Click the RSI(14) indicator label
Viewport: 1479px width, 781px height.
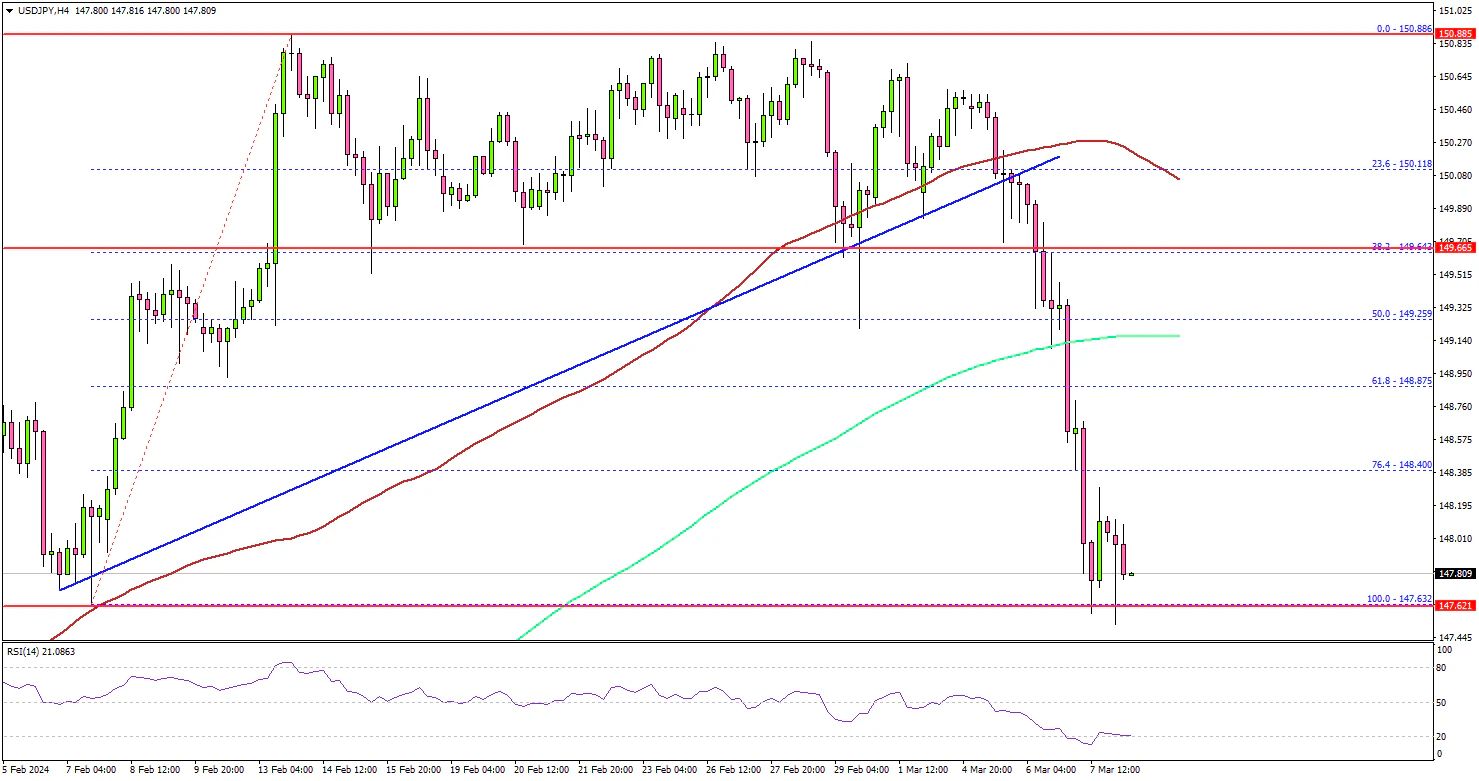coord(38,651)
